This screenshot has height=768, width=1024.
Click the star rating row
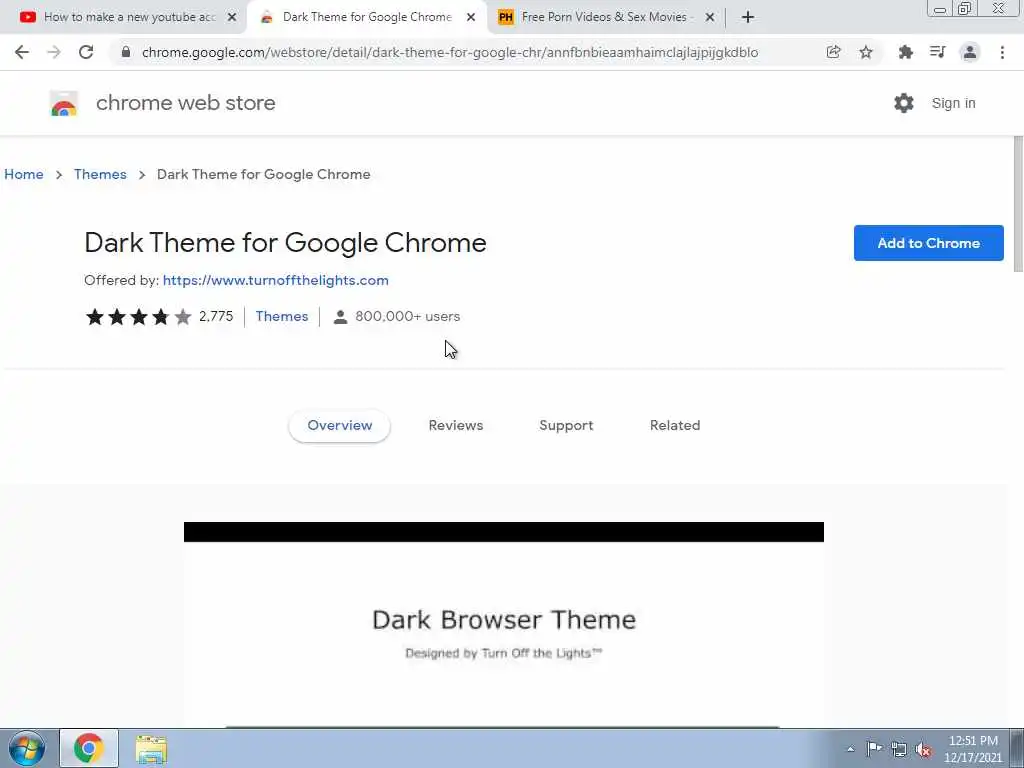coord(138,317)
